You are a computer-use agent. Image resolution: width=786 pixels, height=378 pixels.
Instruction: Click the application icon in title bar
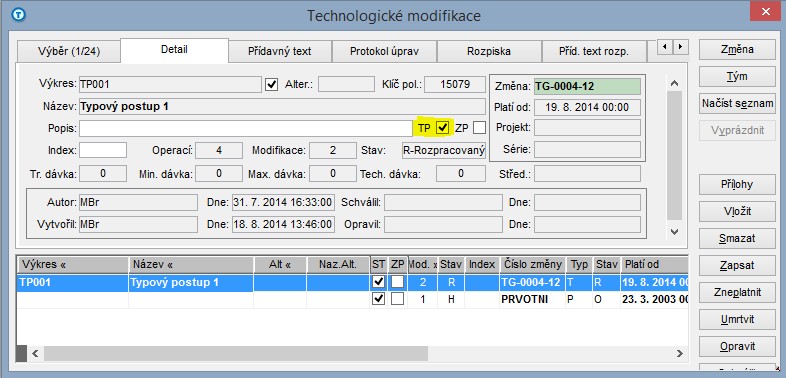[18, 15]
